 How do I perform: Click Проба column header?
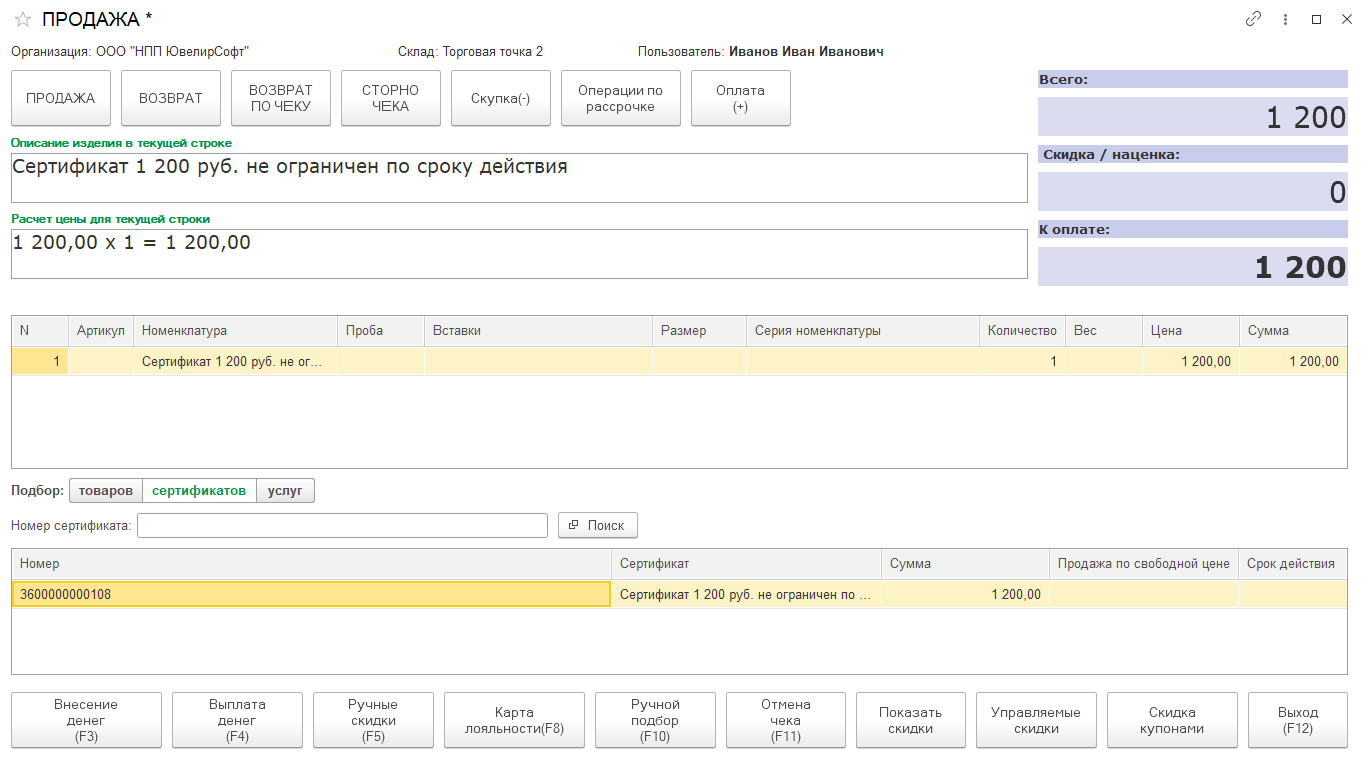(x=381, y=331)
